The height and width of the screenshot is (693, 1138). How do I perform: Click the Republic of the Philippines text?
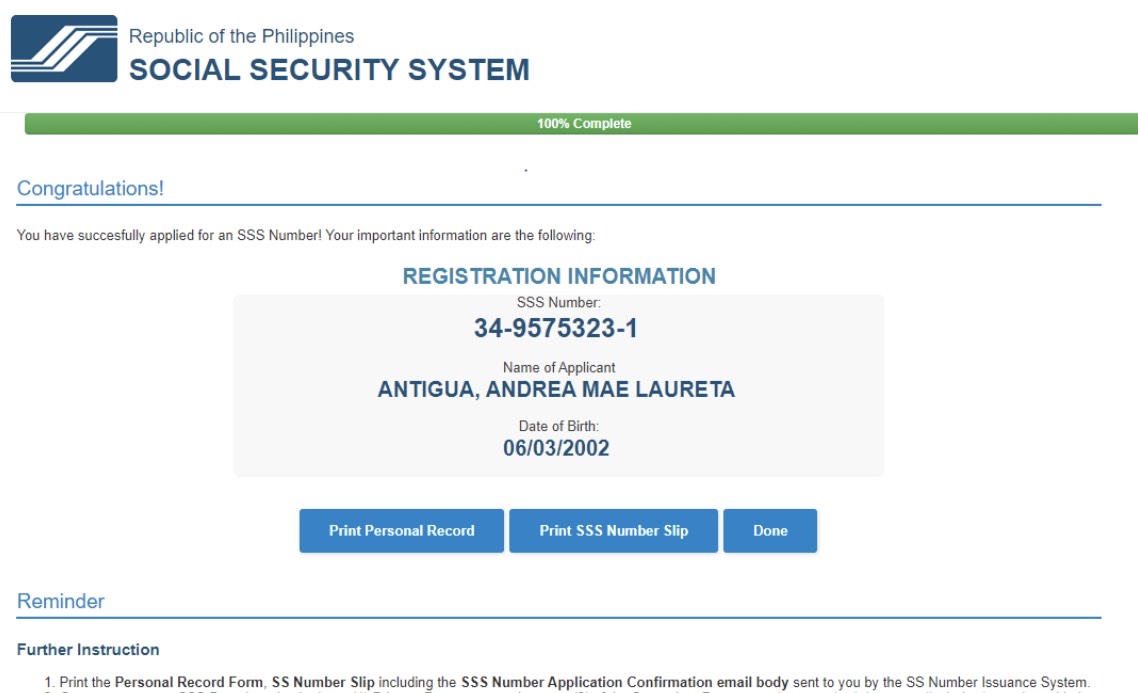pyautogui.click(x=241, y=36)
